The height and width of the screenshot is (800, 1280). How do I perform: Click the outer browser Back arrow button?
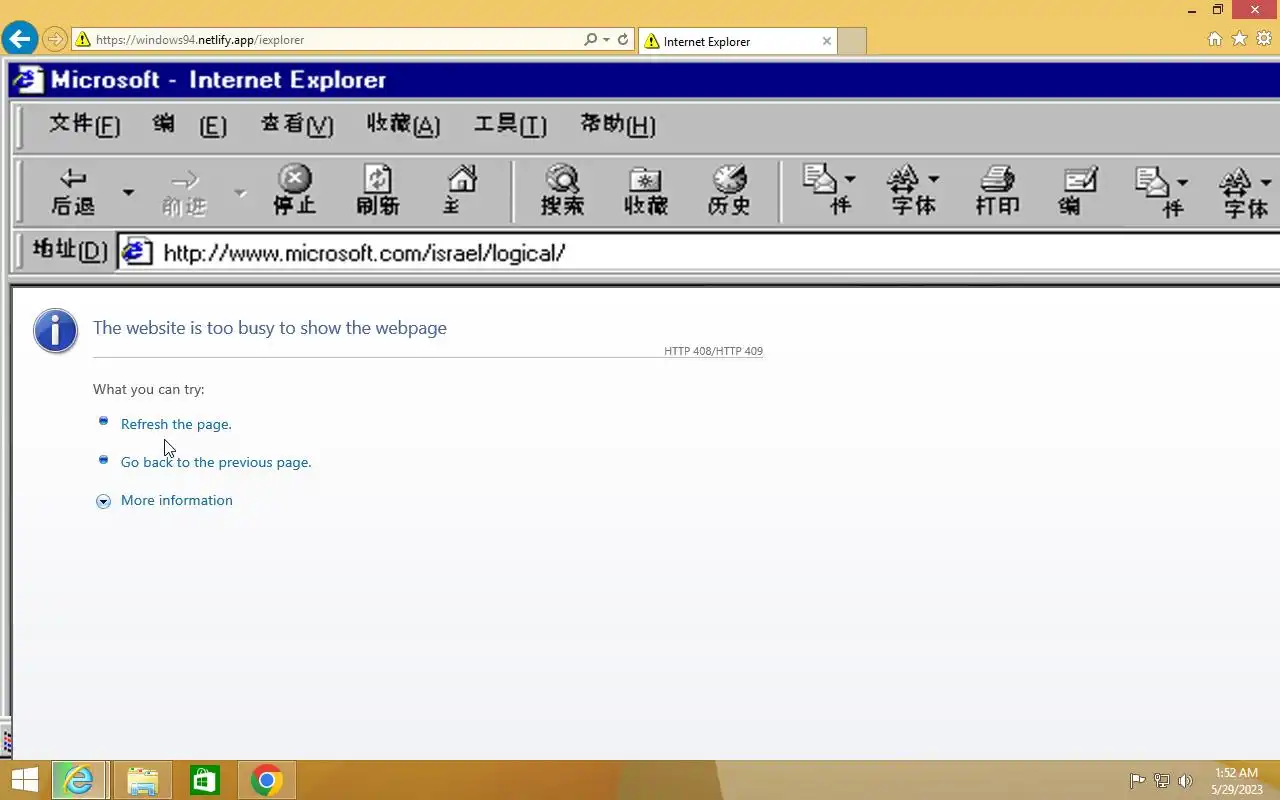pos(20,40)
